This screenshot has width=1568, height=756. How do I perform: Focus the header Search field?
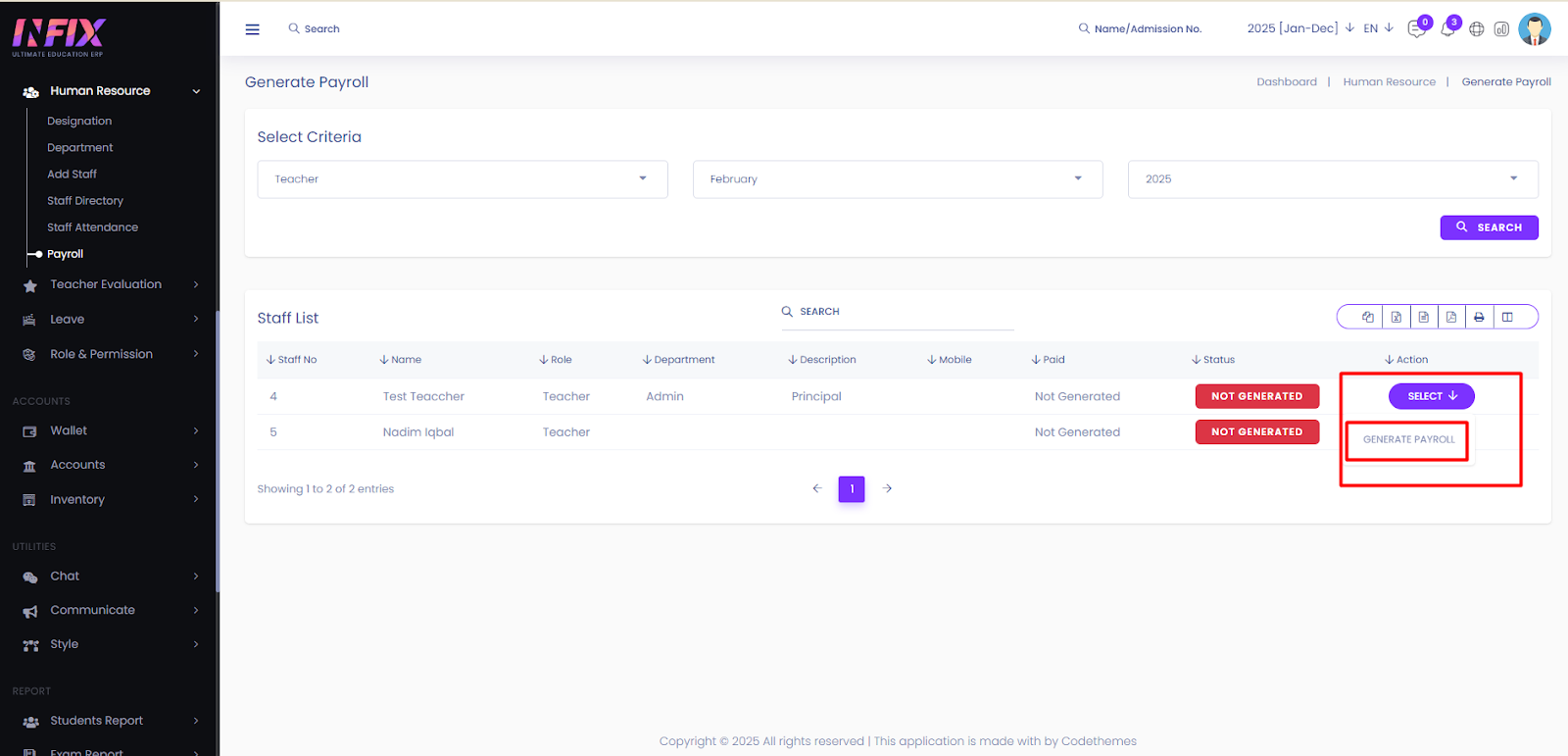pyautogui.click(x=321, y=29)
